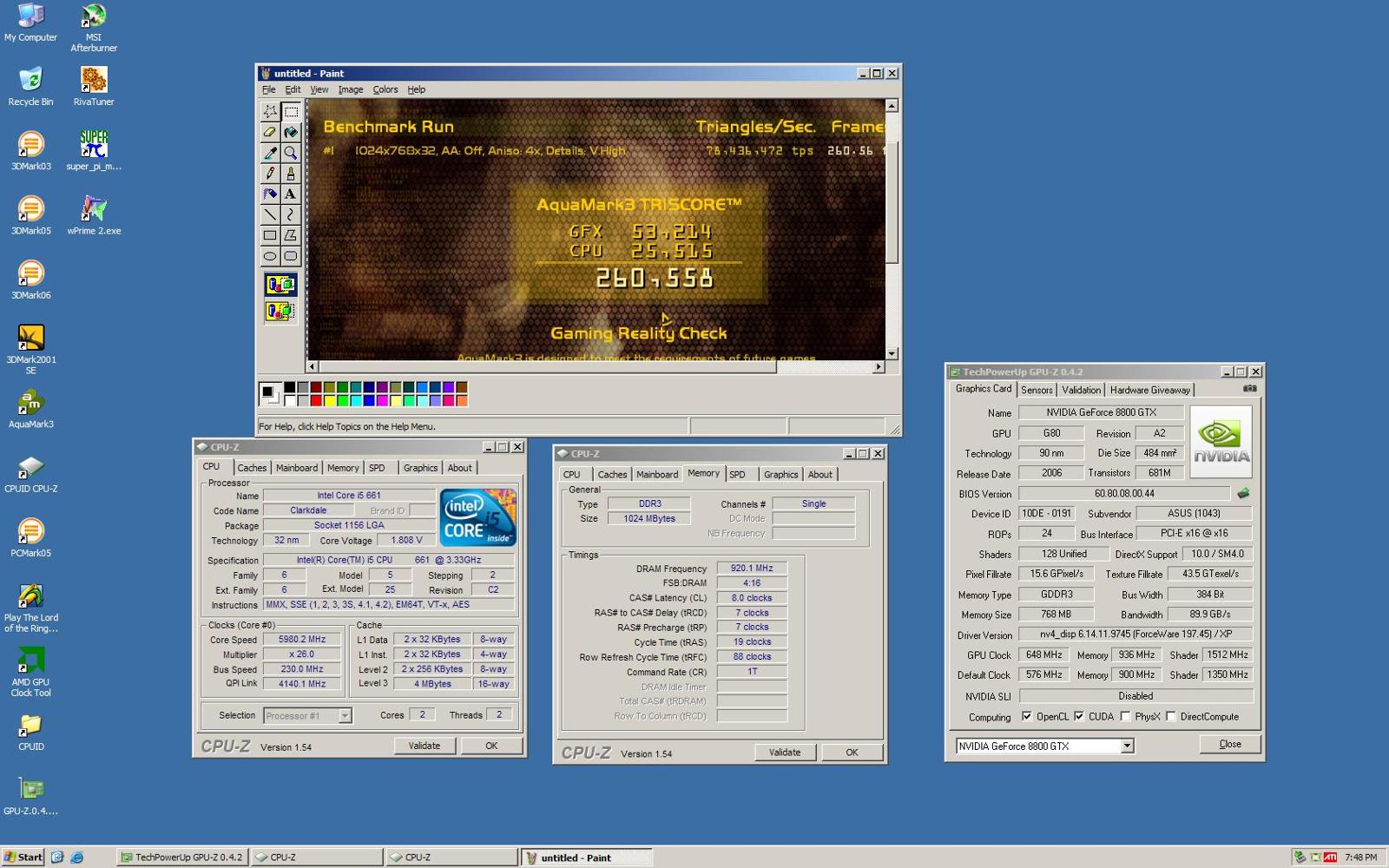
Task: Click the untitled - Paint taskbar button
Action: point(586,857)
